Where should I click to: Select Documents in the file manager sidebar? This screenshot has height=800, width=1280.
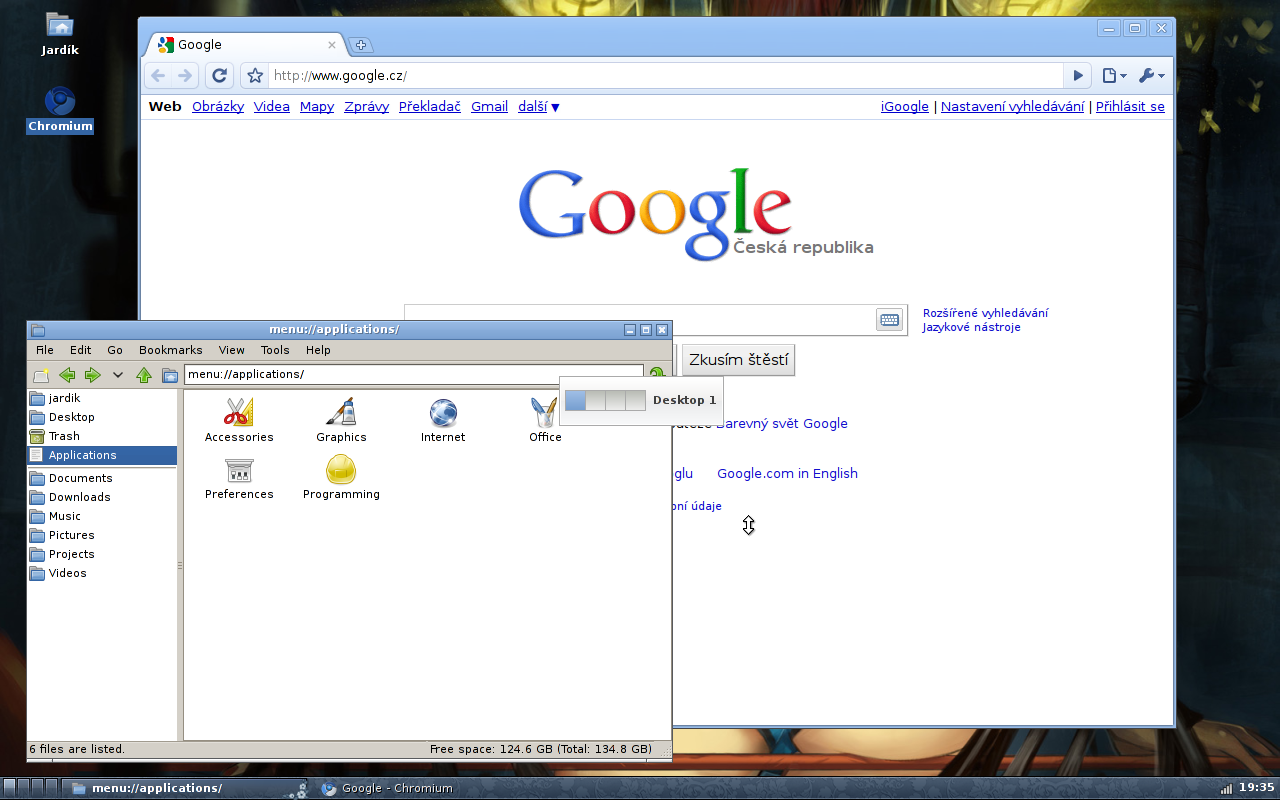pos(103,478)
